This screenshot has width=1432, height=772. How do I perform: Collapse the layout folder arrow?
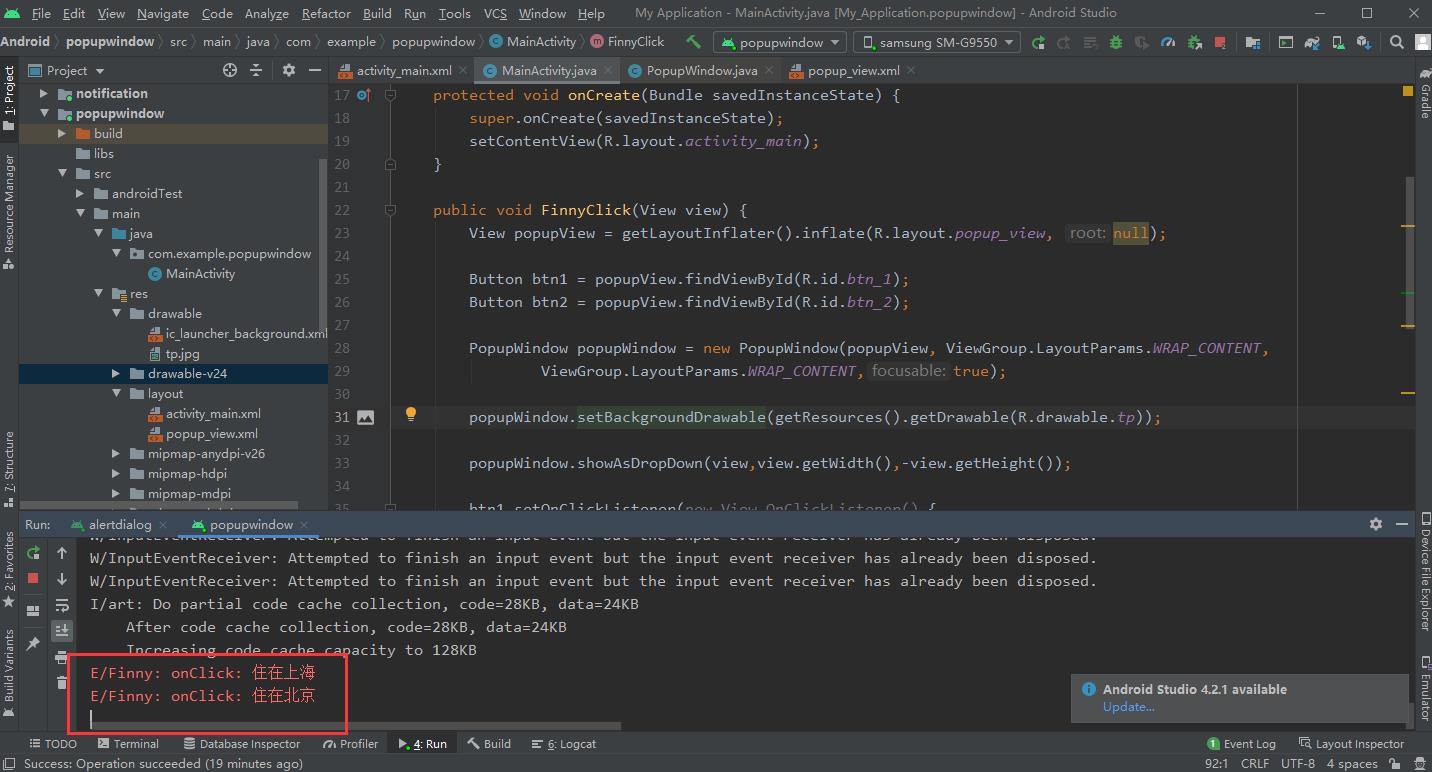pos(116,393)
